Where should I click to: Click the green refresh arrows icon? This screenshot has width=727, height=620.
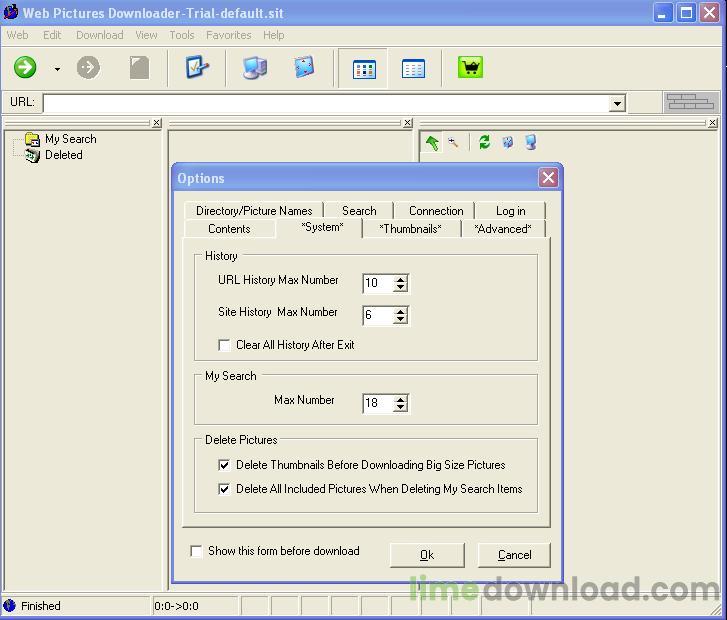coord(485,142)
